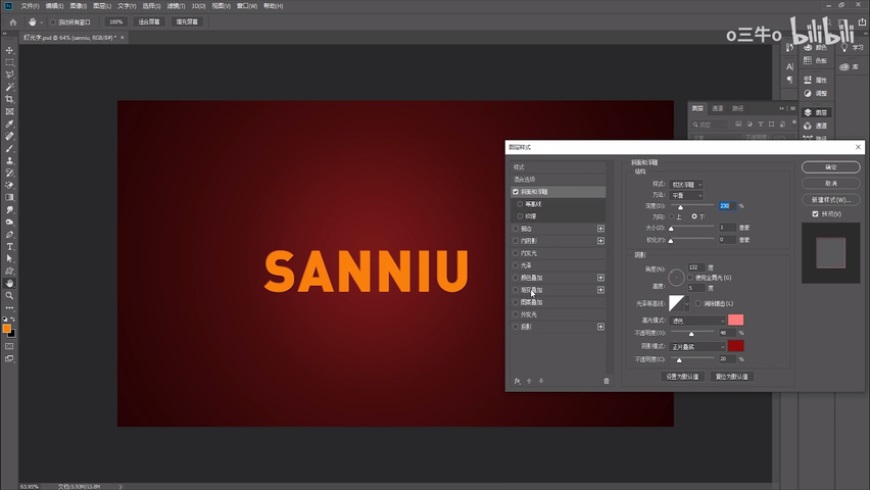The image size is (870, 490).
Task: Expand the Gloss Contour picker arrow
Action: [x=686, y=303]
